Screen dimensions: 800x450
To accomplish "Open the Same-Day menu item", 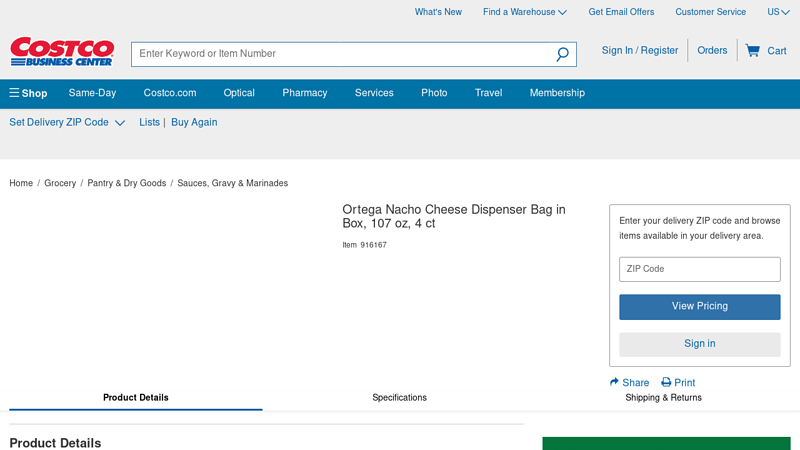I will pos(92,93).
